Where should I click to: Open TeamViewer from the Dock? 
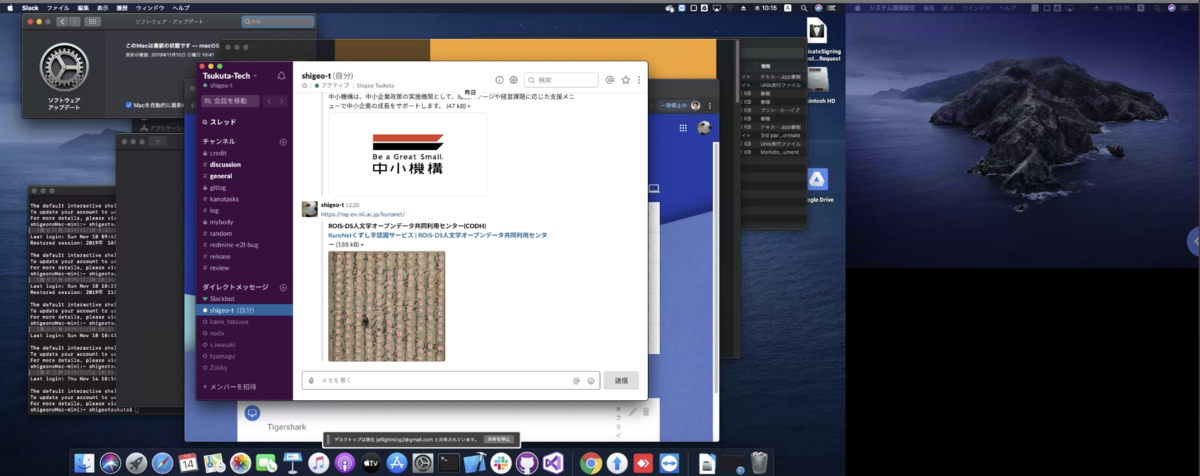(x=669, y=463)
